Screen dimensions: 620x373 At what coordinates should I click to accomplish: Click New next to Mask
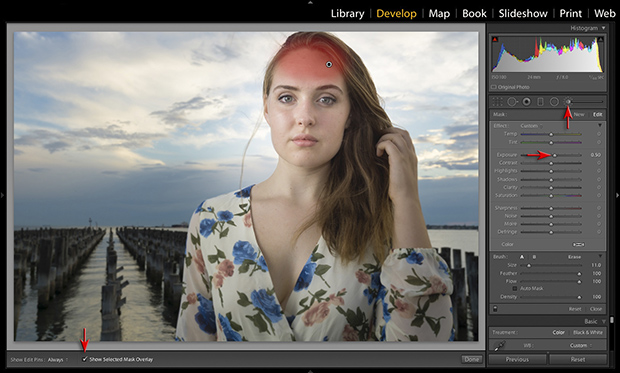pos(579,114)
